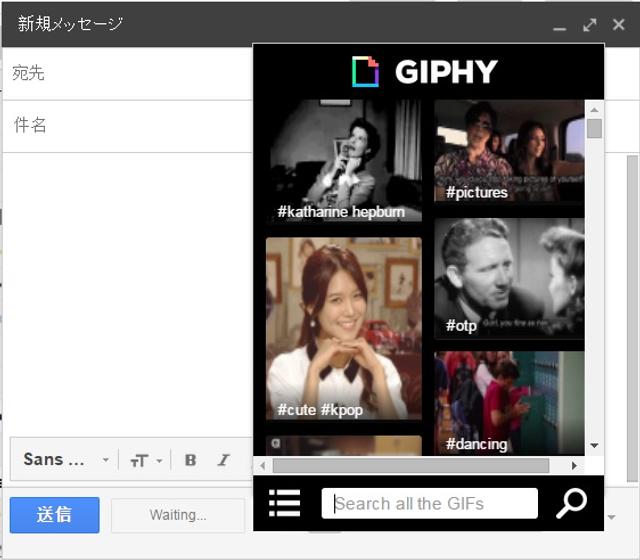640x560 pixels.
Task: Select the #katharine hepburn GIF
Action: click(344, 160)
